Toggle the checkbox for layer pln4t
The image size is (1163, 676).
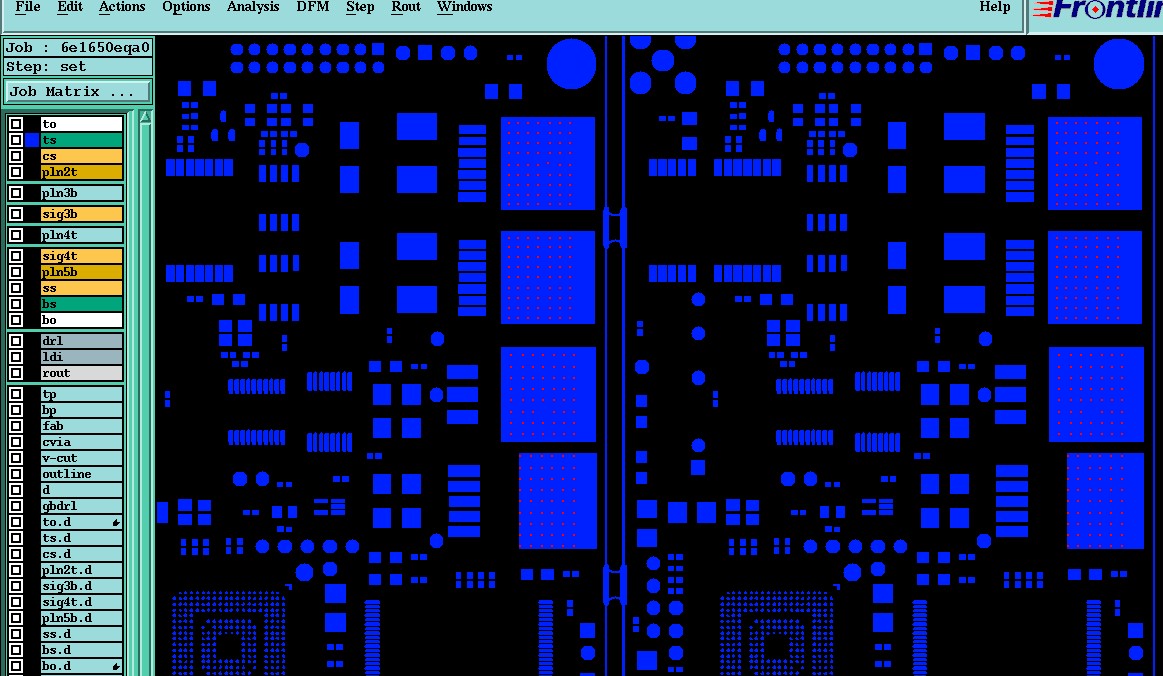click(x=16, y=234)
